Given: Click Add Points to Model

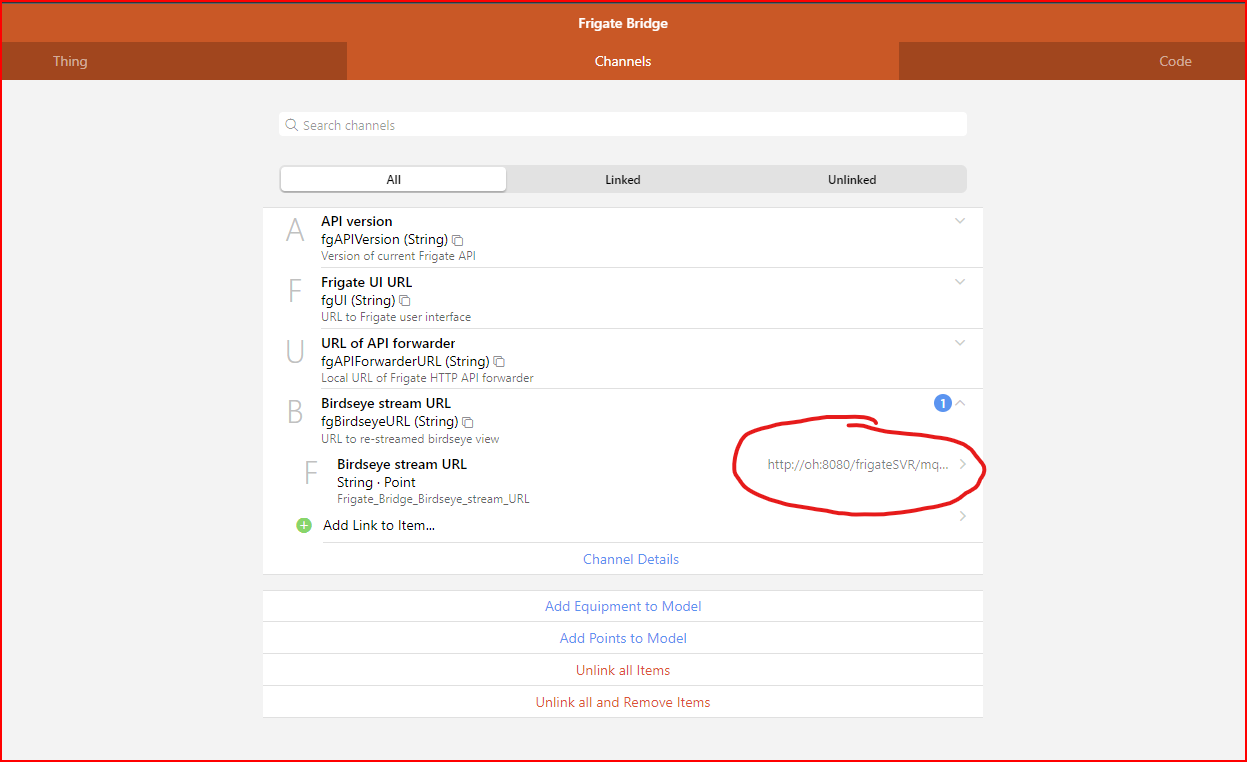Looking at the screenshot, I should pyautogui.click(x=623, y=638).
